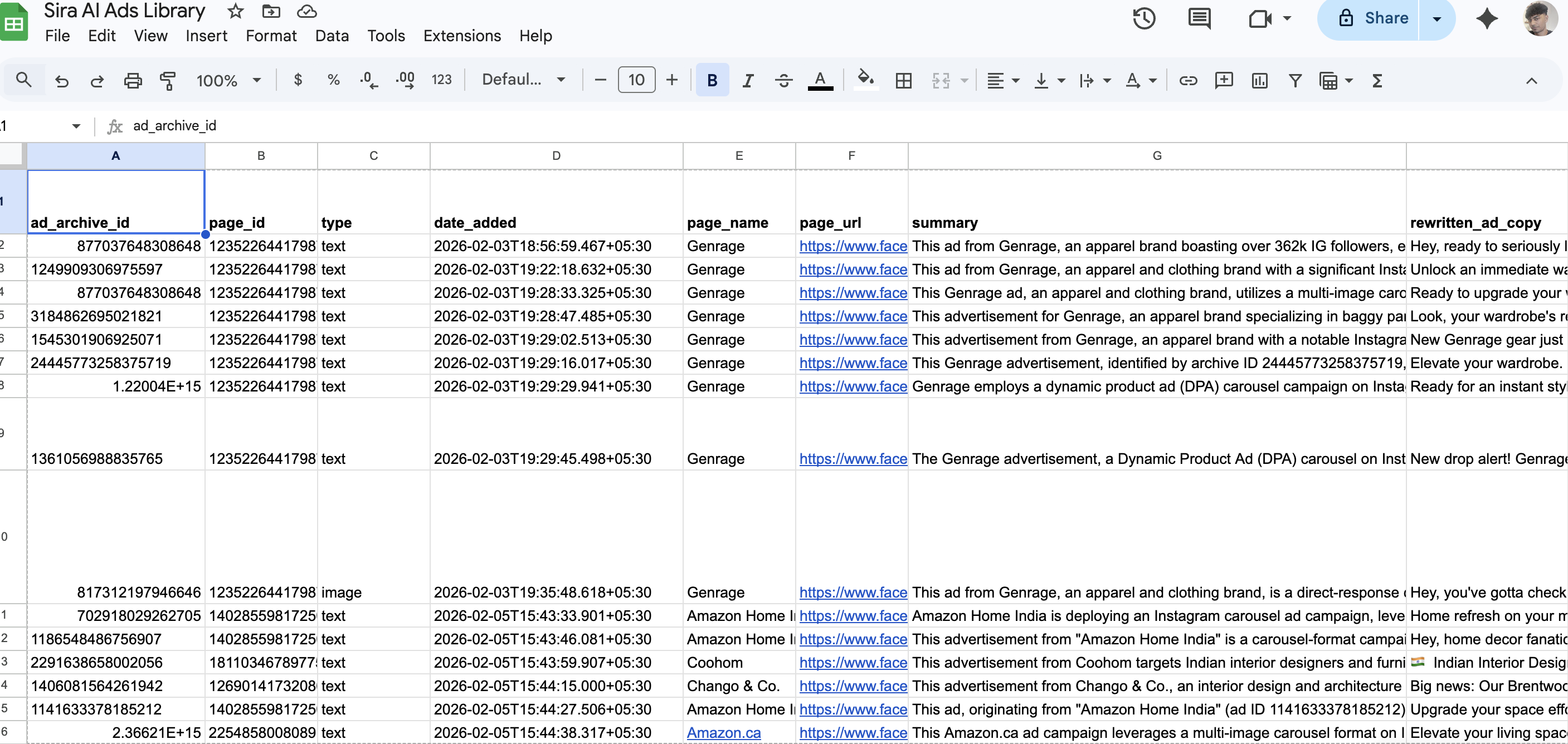Open the account profile picture
The image size is (1568, 744).
click(1540, 18)
